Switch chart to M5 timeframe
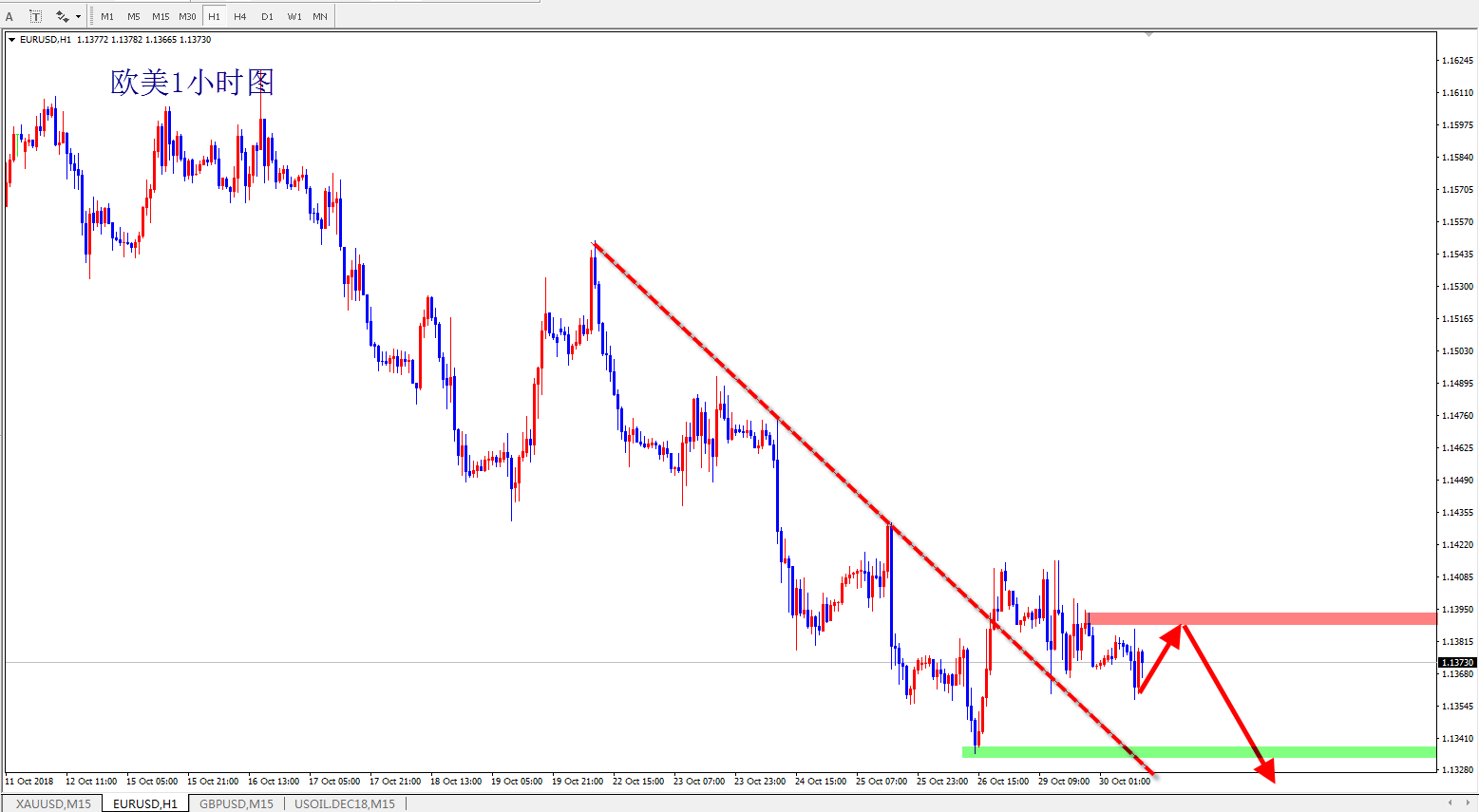Image resolution: width=1479 pixels, height=812 pixels. [x=134, y=16]
